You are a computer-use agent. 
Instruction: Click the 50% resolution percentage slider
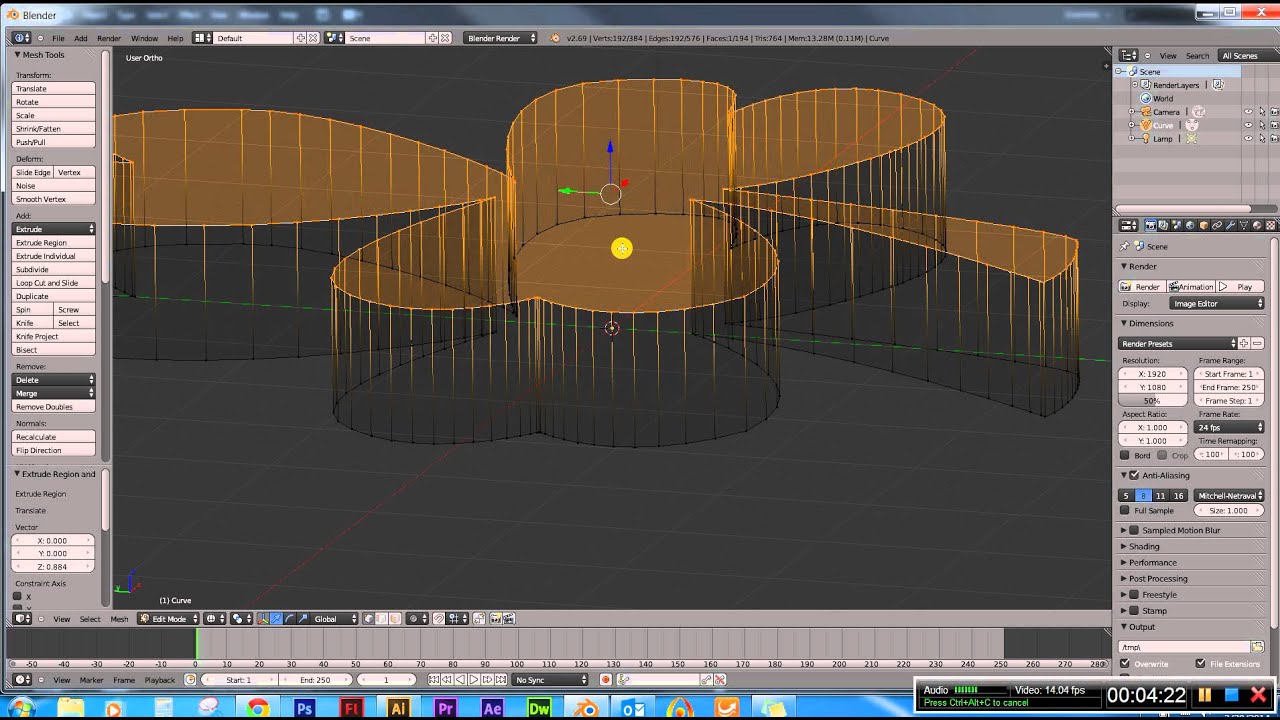[1152, 400]
